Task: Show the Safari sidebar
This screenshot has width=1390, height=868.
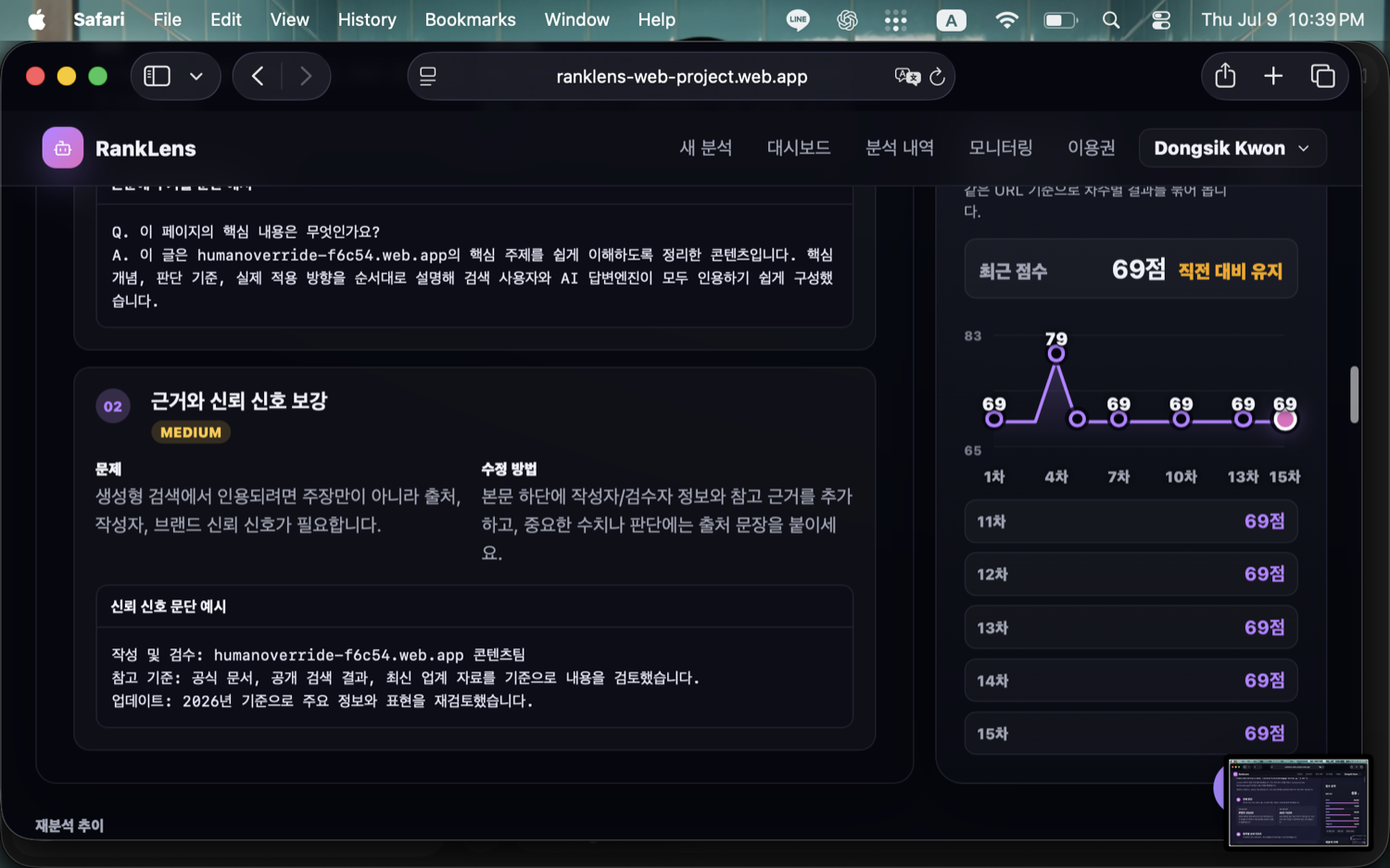Action: (x=158, y=76)
